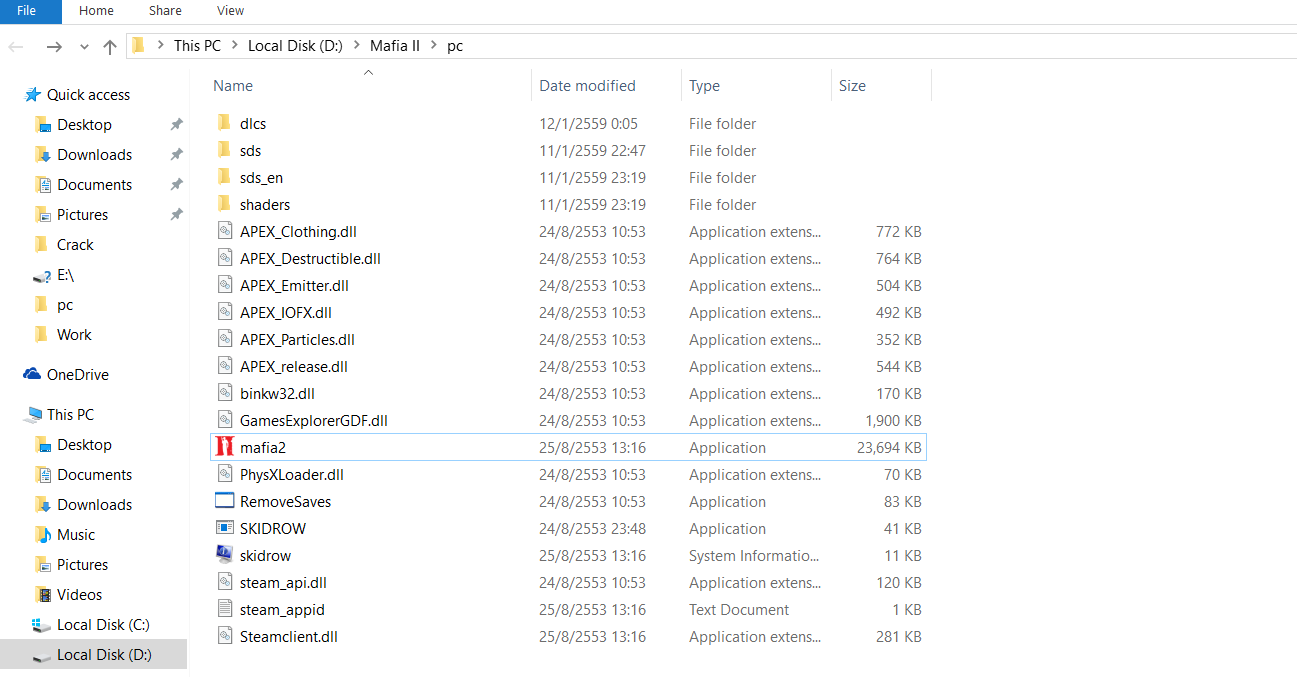
Task: Click the pc segment in the address bar
Action: 454,46
